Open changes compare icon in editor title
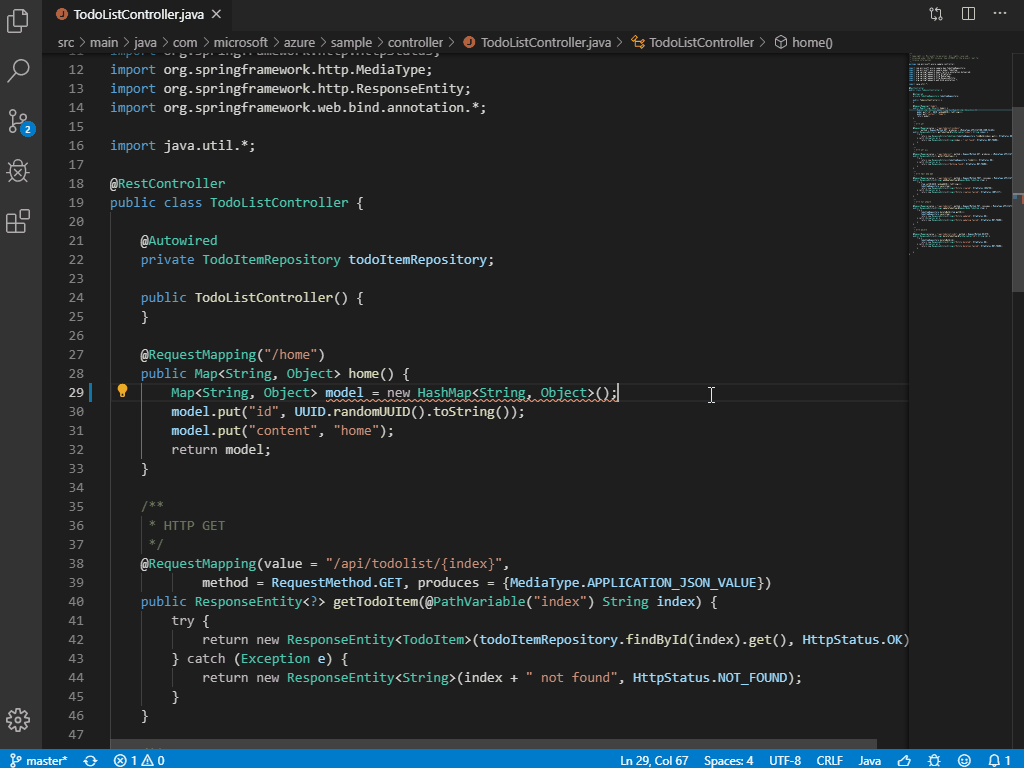This screenshot has width=1024, height=768. [x=935, y=14]
